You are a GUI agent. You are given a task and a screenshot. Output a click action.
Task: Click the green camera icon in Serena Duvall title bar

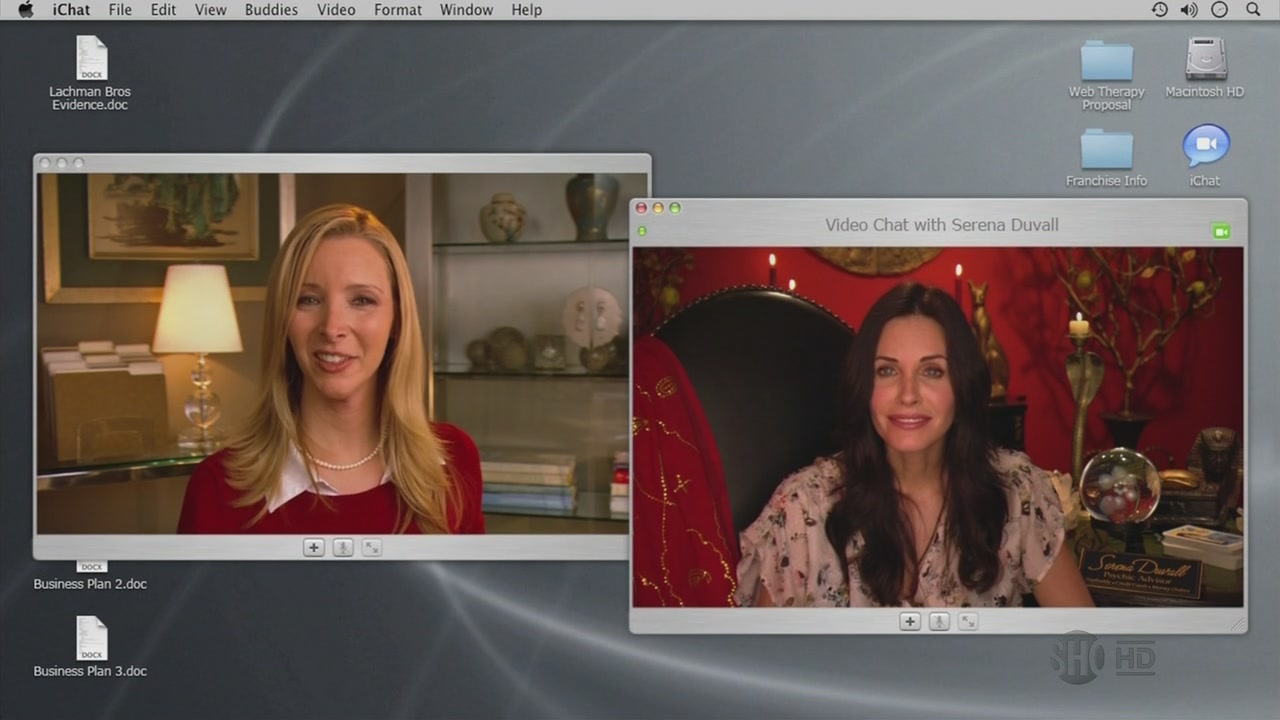click(x=1221, y=231)
